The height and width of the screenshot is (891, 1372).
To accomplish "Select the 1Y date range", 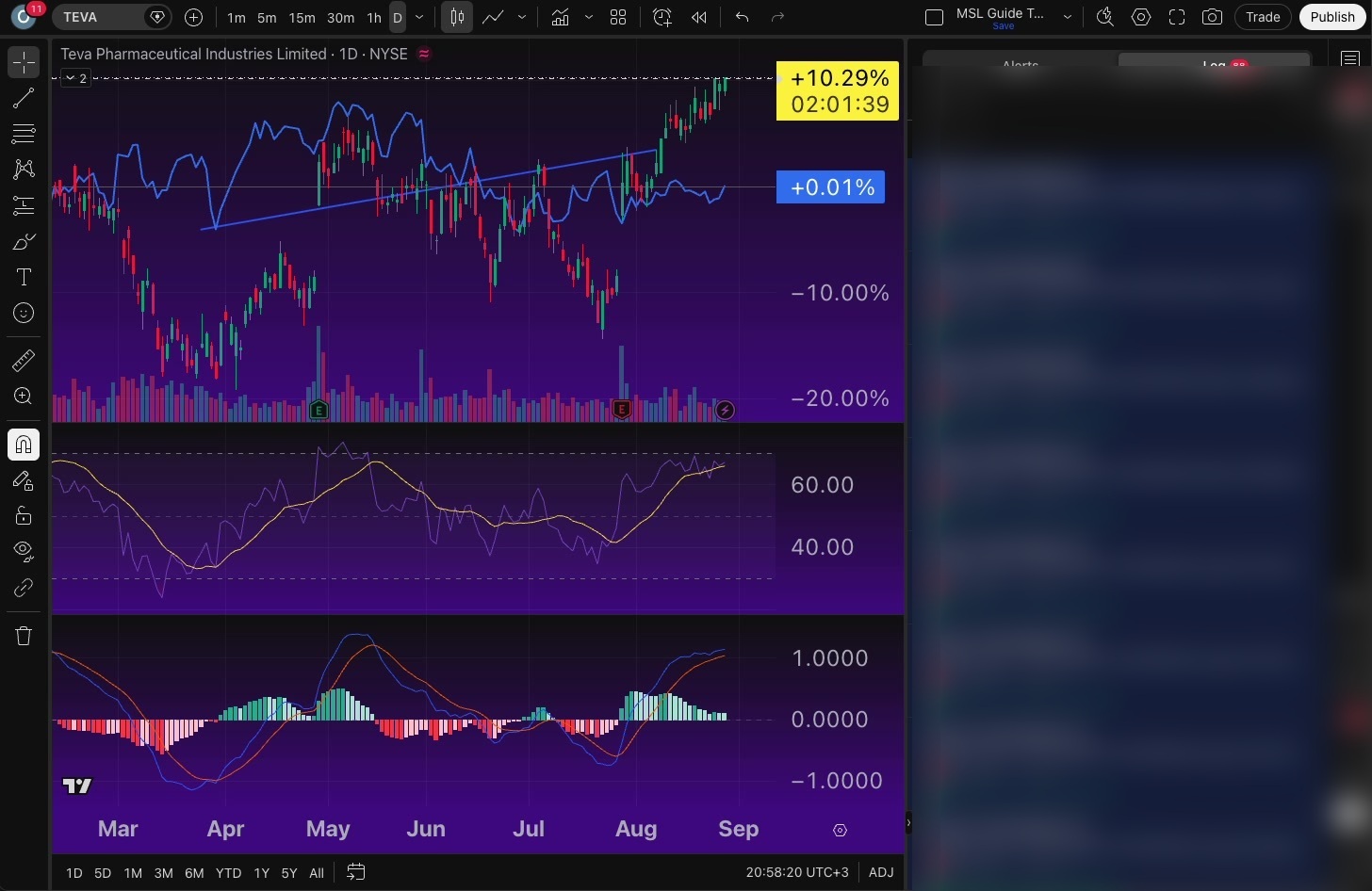I will tap(261, 873).
